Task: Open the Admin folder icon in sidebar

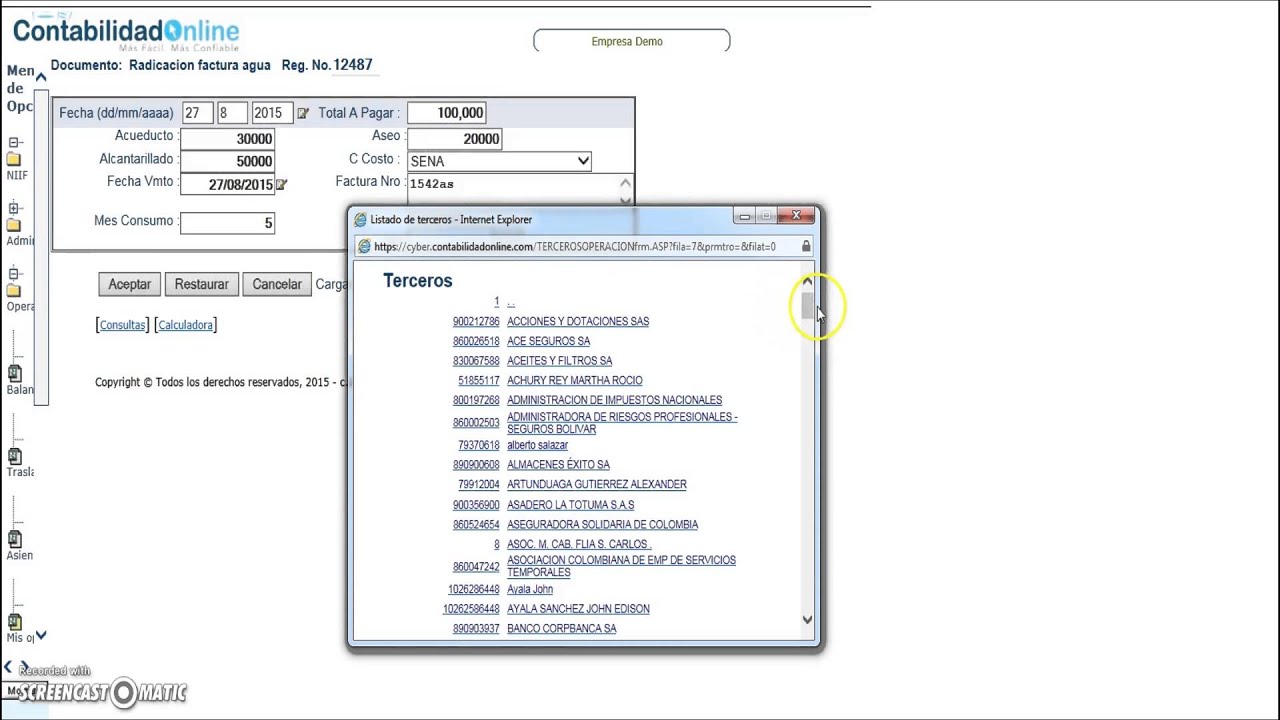Action: click(14, 225)
